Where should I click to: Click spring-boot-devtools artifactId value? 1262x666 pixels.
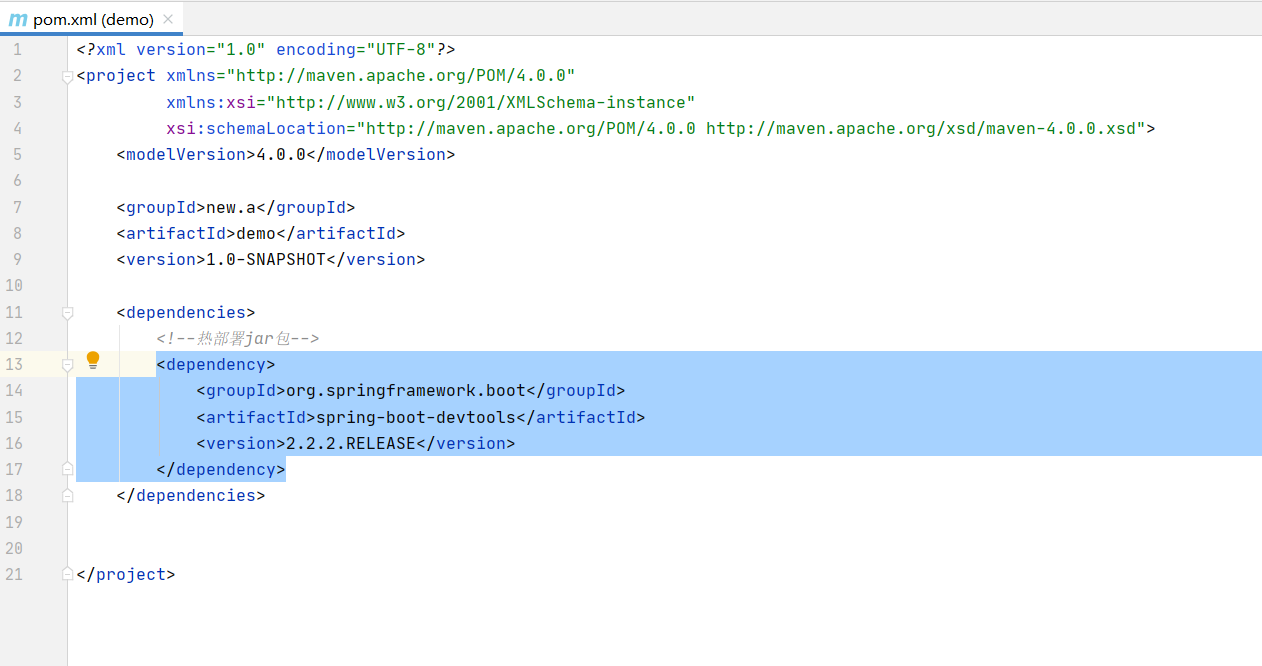pyautogui.click(x=416, y=417)
